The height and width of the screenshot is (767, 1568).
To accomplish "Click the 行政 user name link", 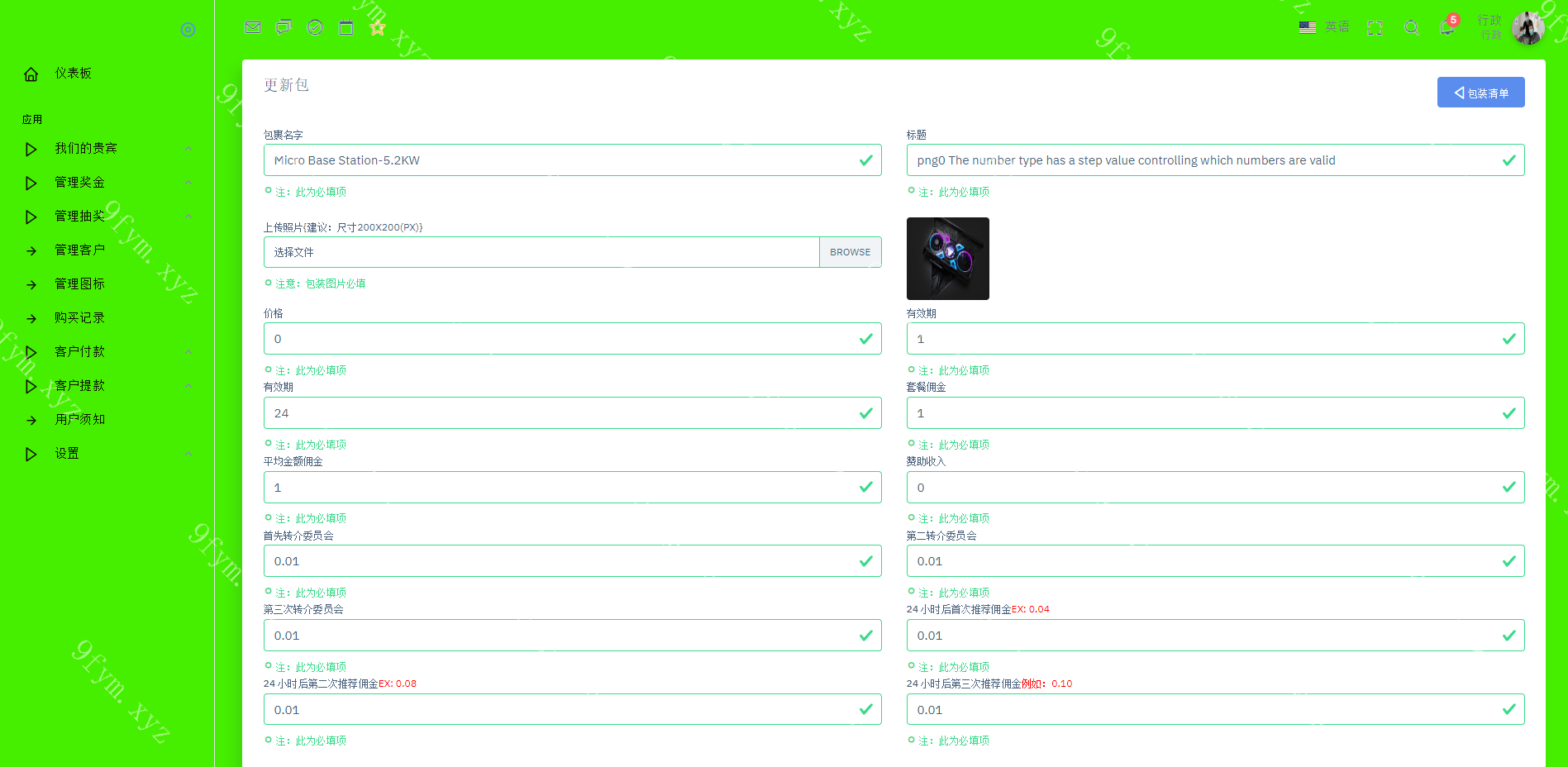I will [x=1489, y=20].
